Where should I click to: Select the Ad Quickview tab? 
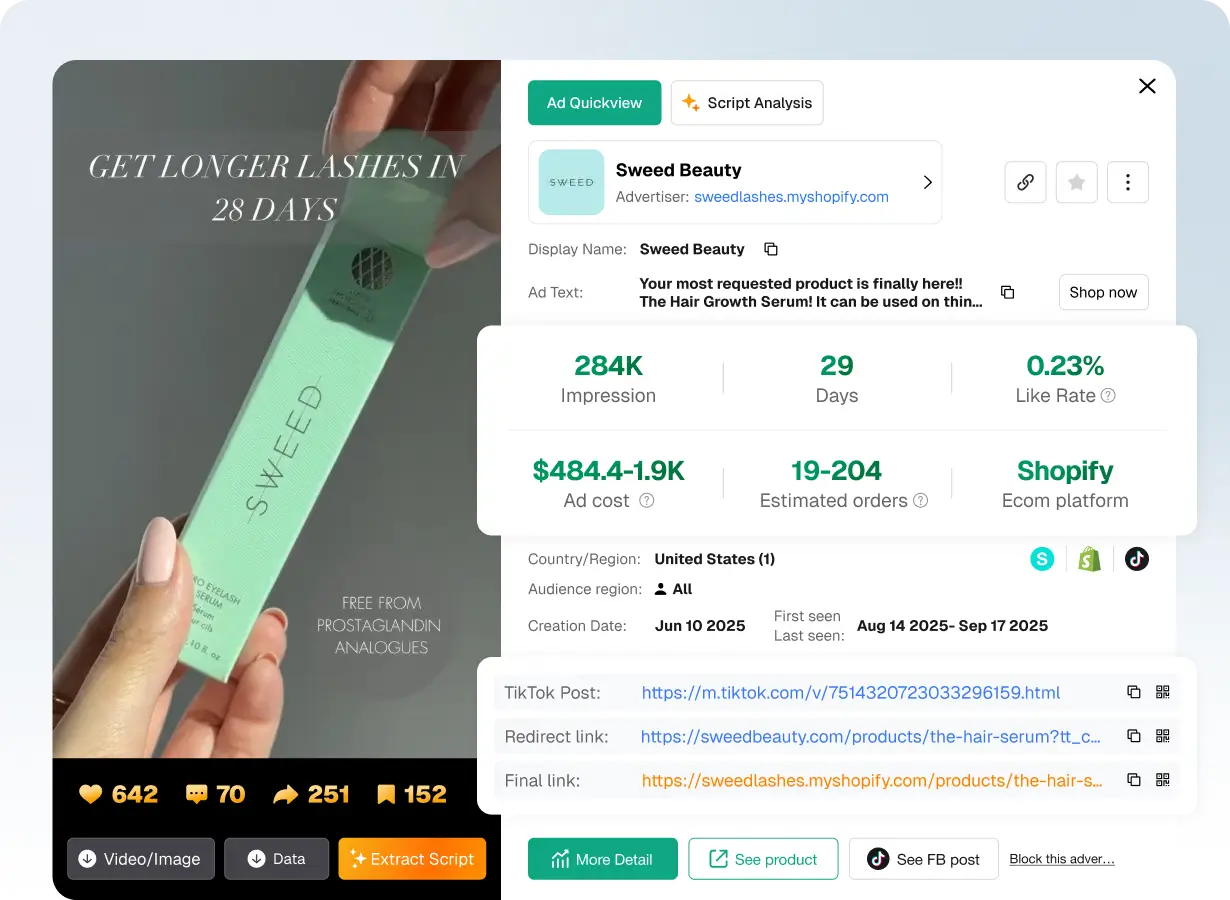coord(594,102)
